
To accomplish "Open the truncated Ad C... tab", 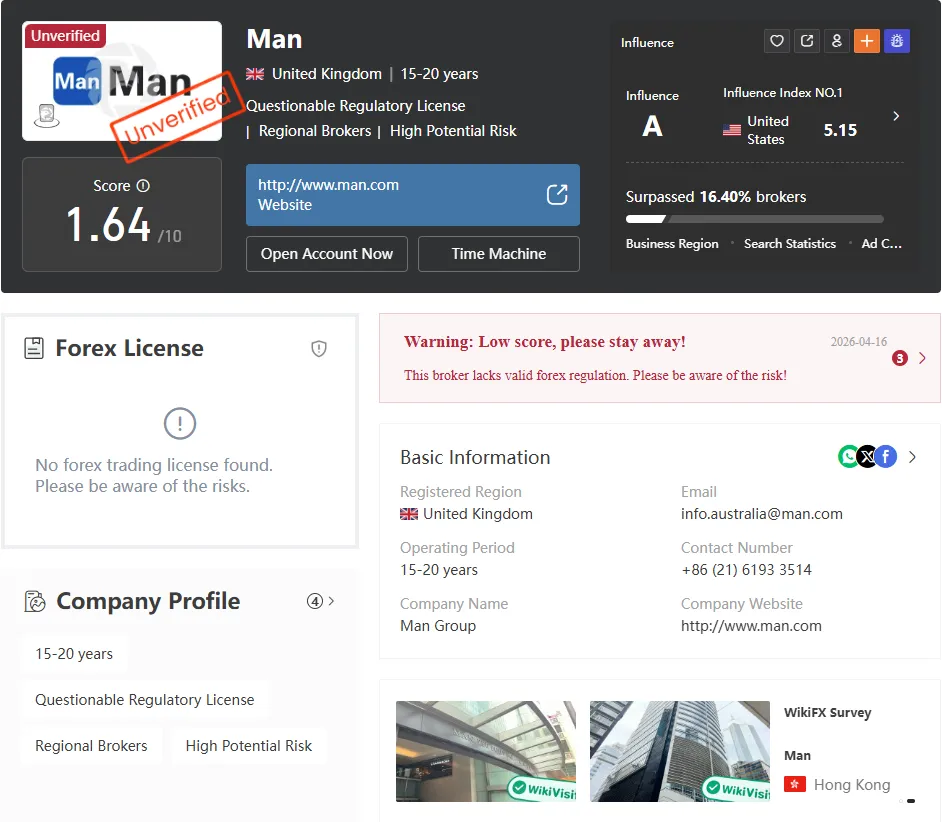I will (x=882, y=243).
